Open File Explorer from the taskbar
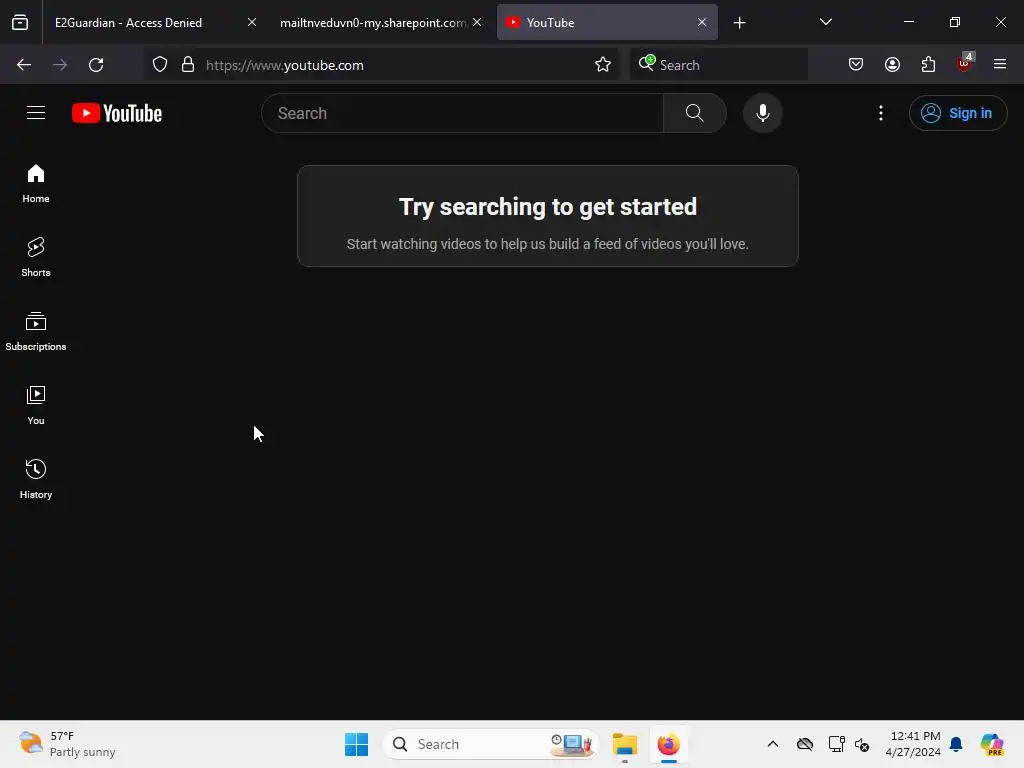 tap(625, 744)
